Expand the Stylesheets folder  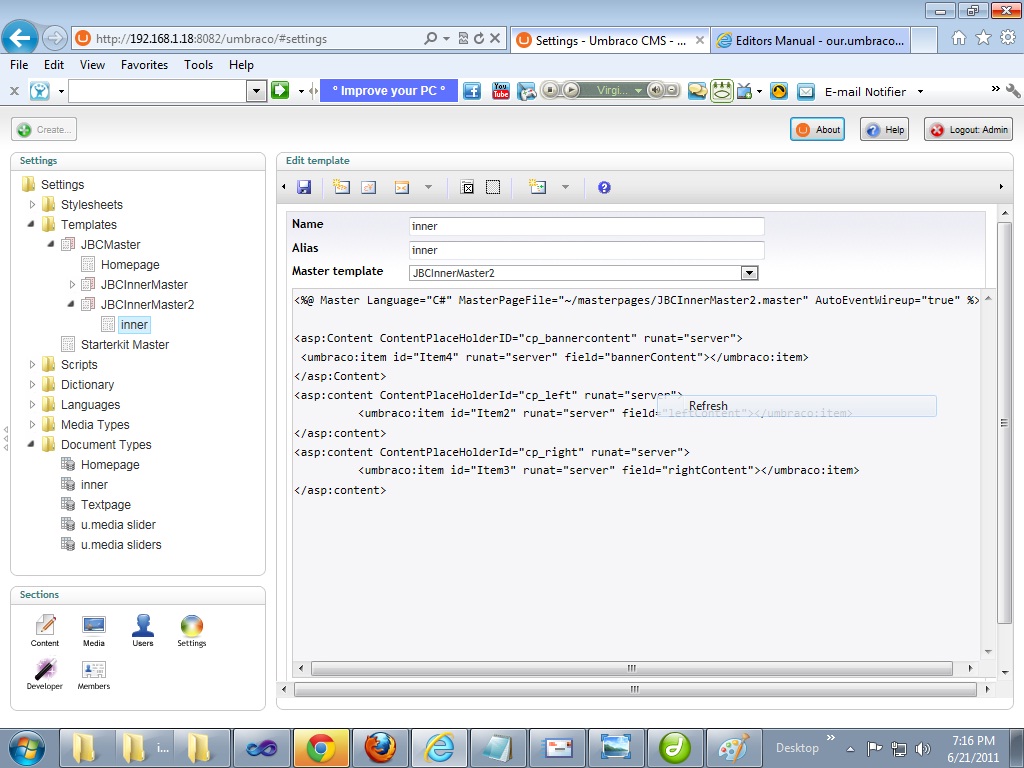(32, 205)
